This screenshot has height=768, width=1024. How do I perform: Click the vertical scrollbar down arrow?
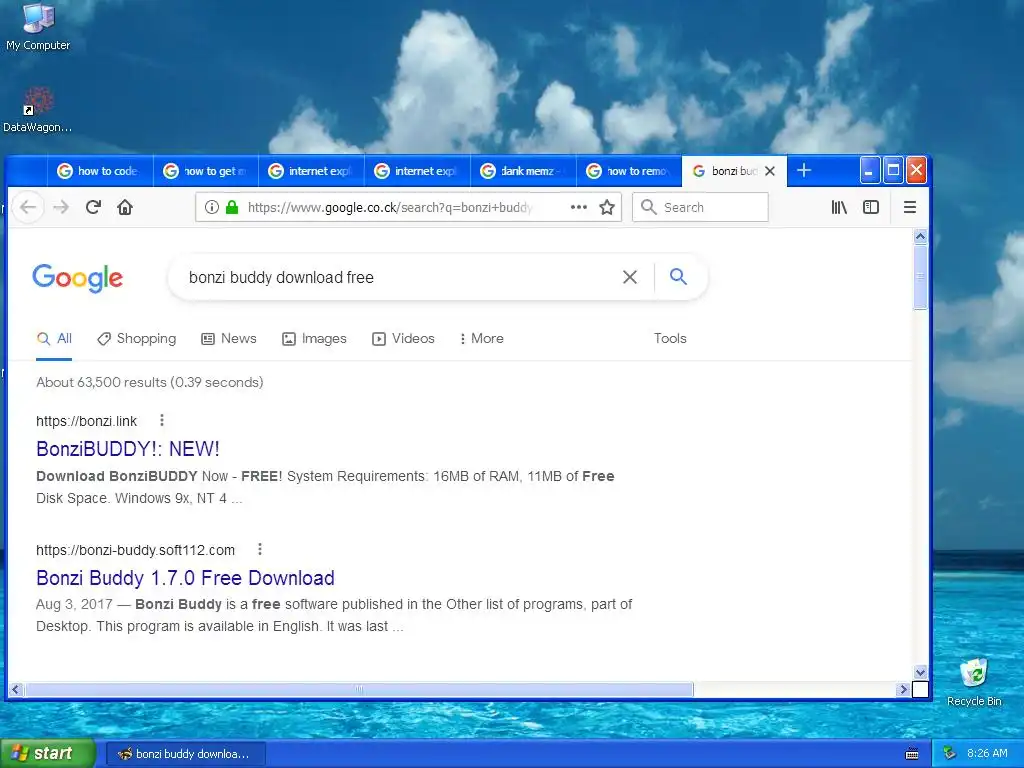pos(920,673)
